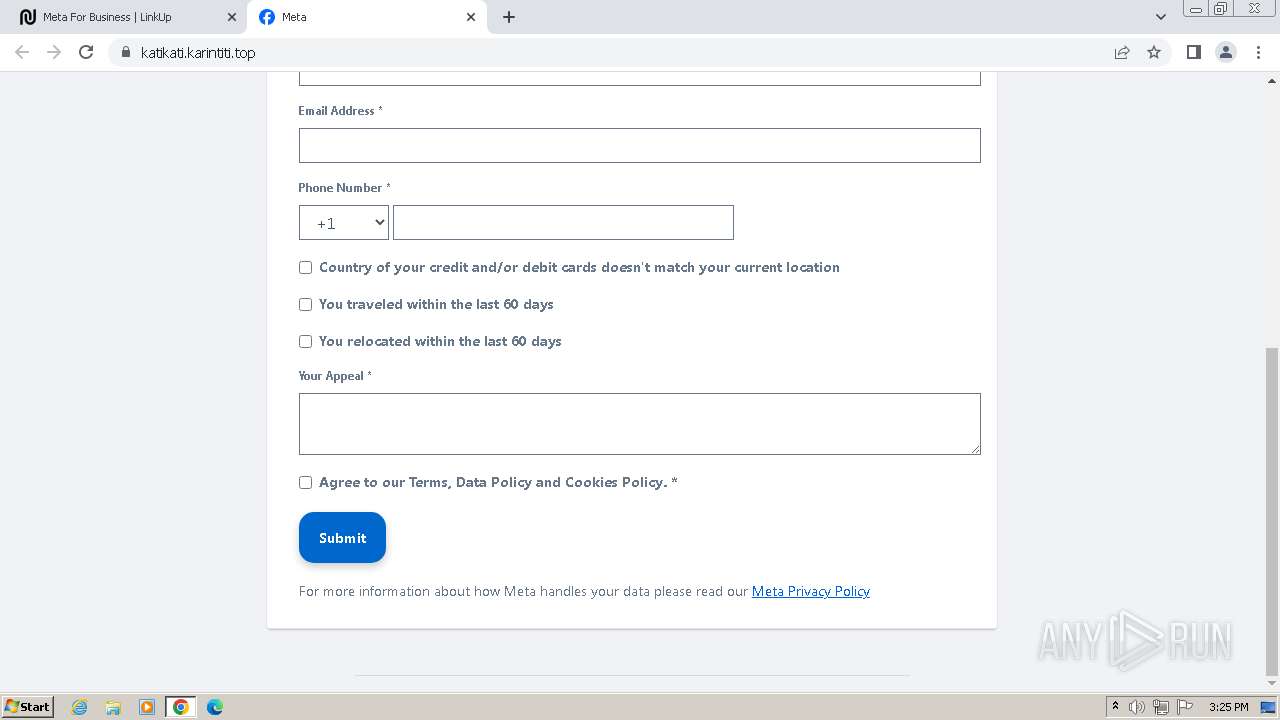This screenshot has height=720, width=1280.
Task: Click the Phone Number label
Action: [344, 188]
